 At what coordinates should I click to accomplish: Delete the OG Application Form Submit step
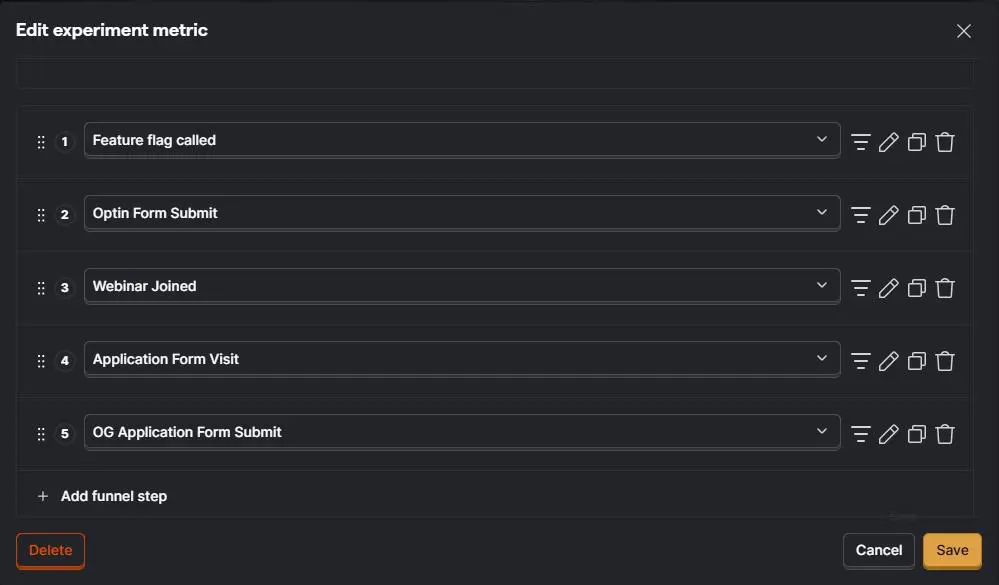945,434
